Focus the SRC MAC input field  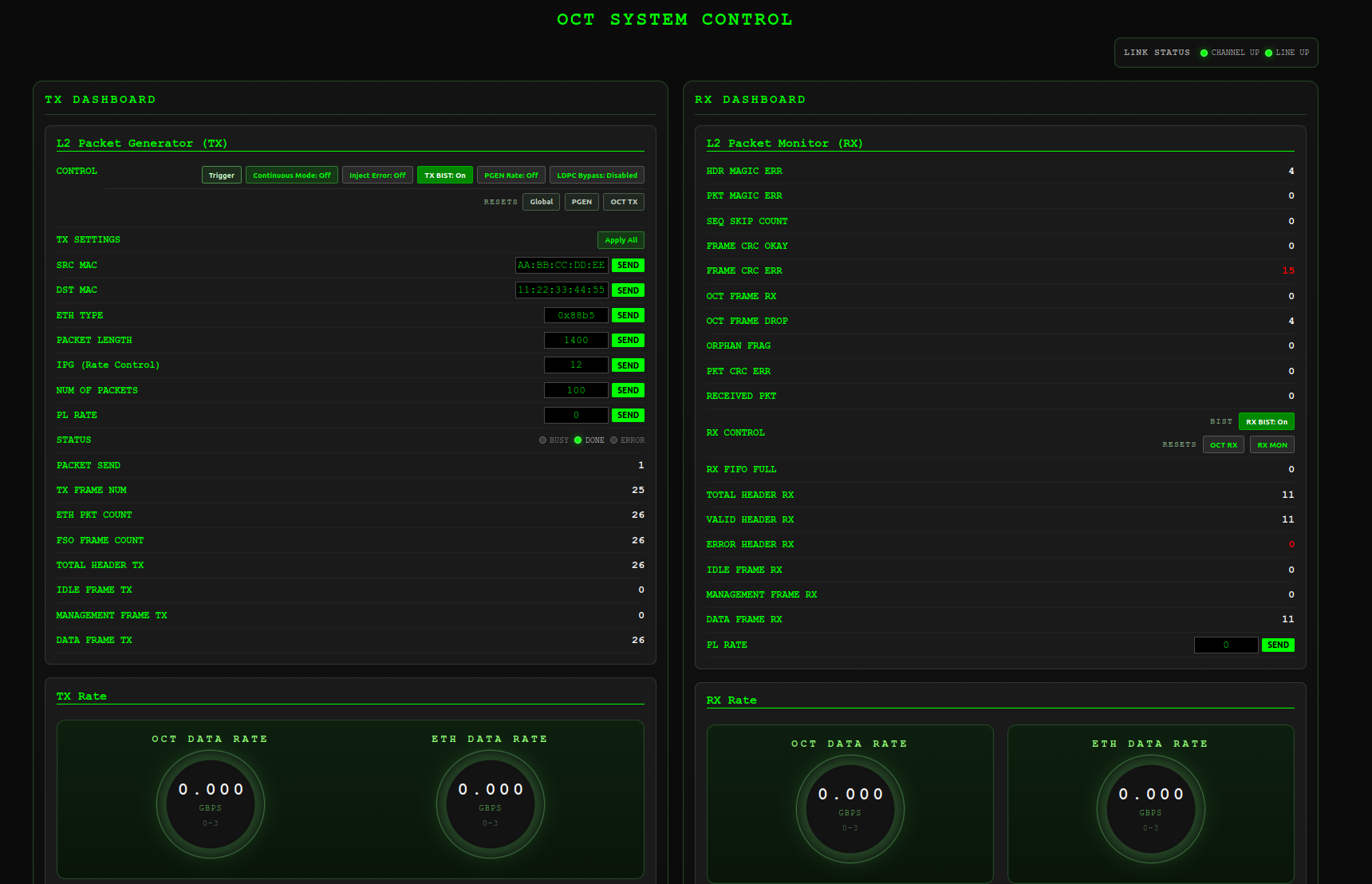click(x=562, y=265)
